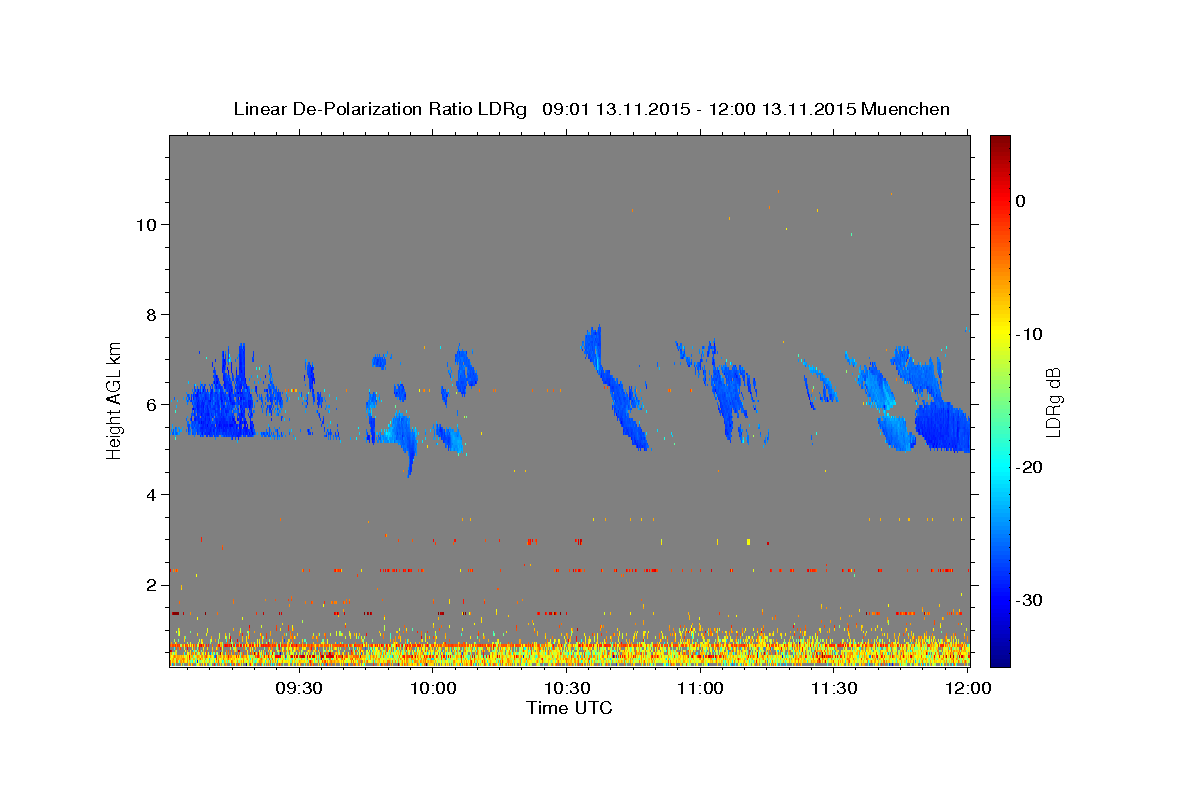The image size is (1200, 800).
Task: Click the height tick label 8
Action: point(151,314)
